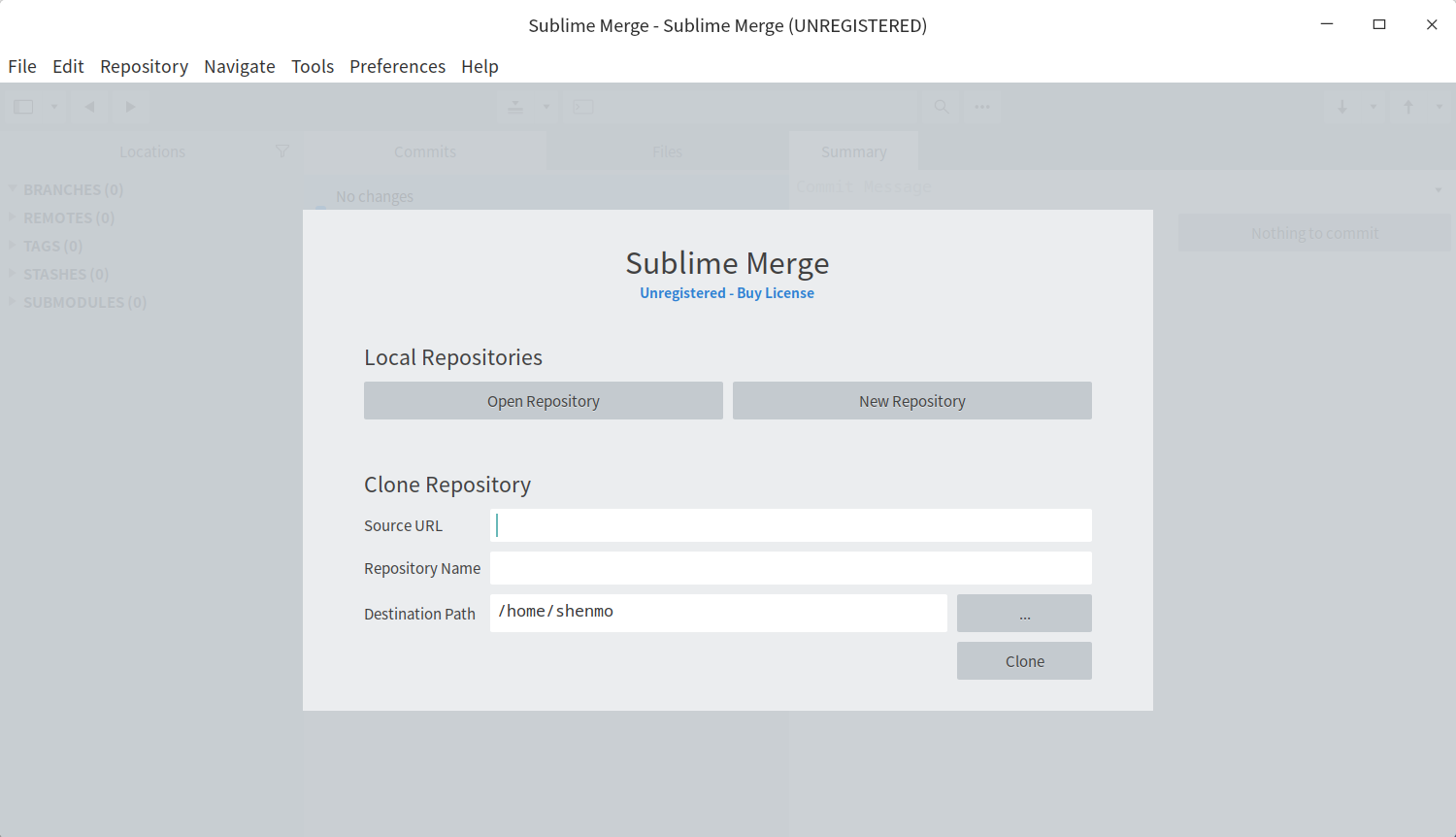Click the stash changes toolbar icon
The height and width of the screenshot is (837, 1456).
pos(515,107)
